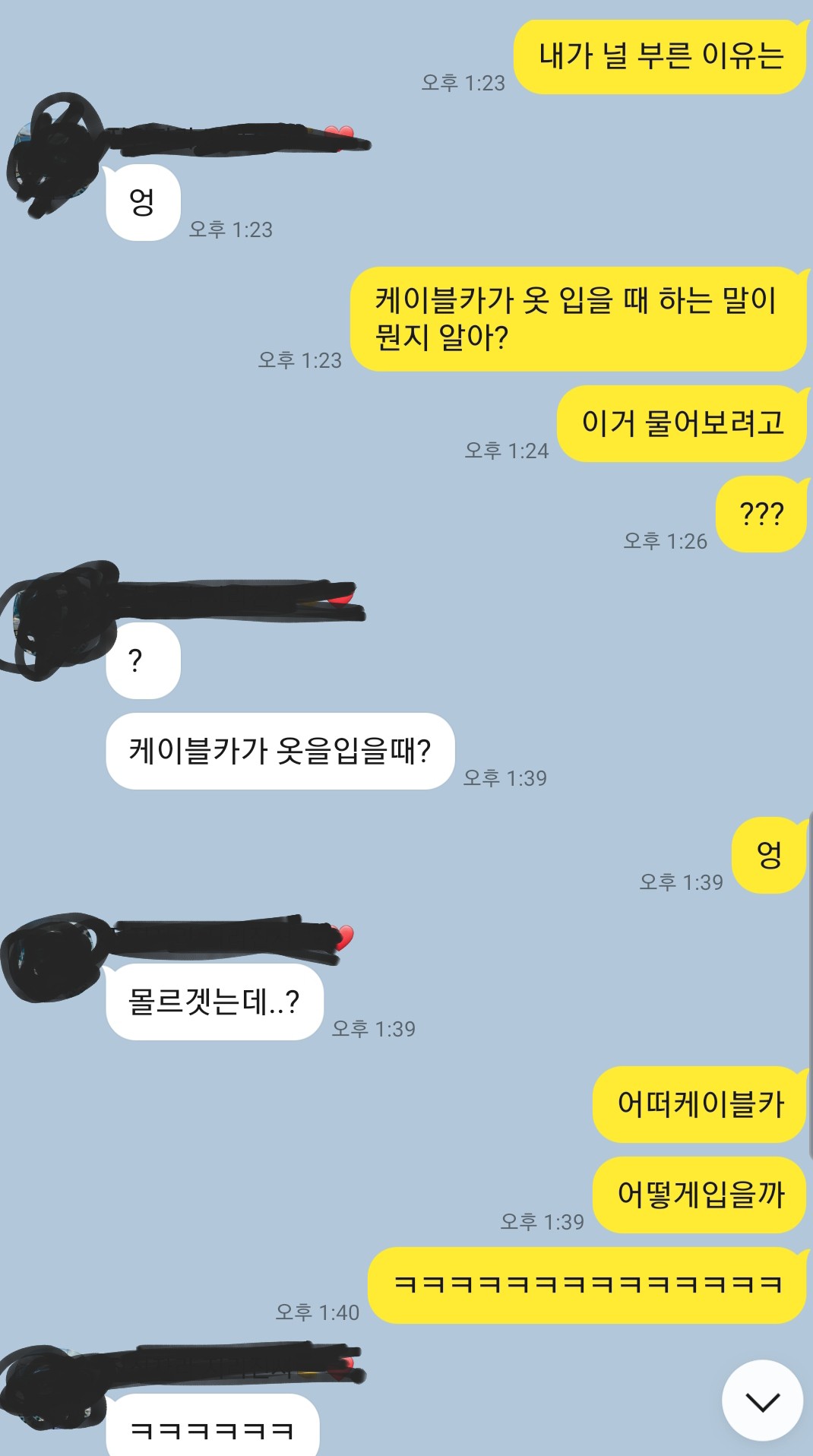Select the 케이블카가 옷을입을때? reply bubble

coord(280,751)
